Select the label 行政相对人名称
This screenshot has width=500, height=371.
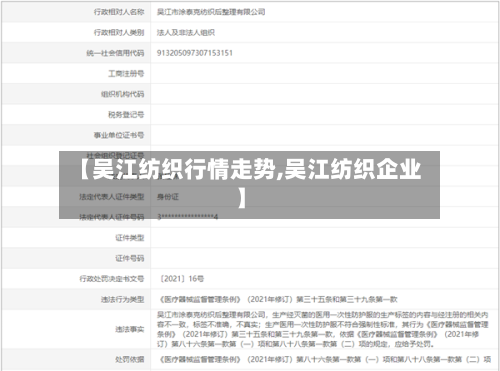coord(119,12)
